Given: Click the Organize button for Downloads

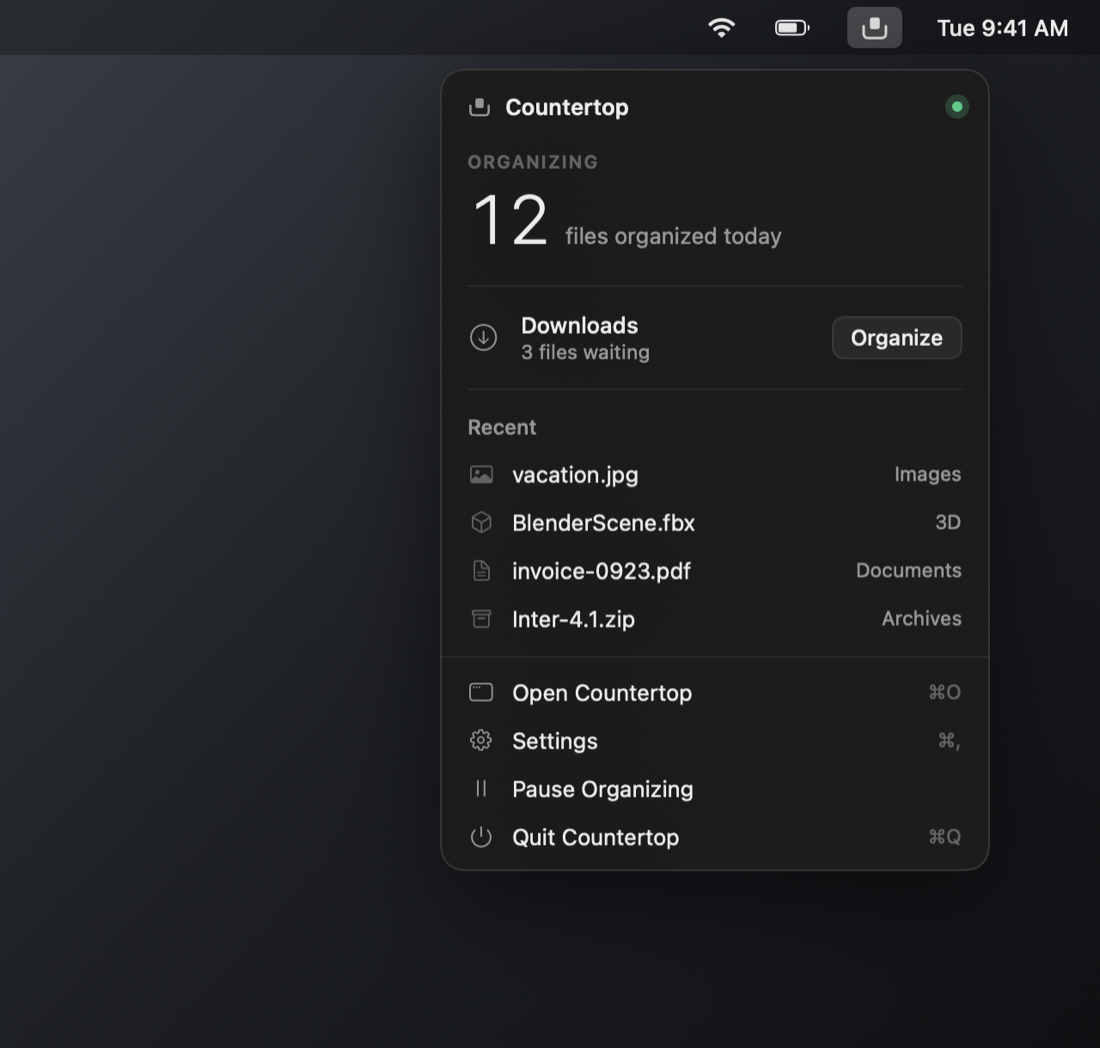Looking at the screenshot, I should point(897,337).
